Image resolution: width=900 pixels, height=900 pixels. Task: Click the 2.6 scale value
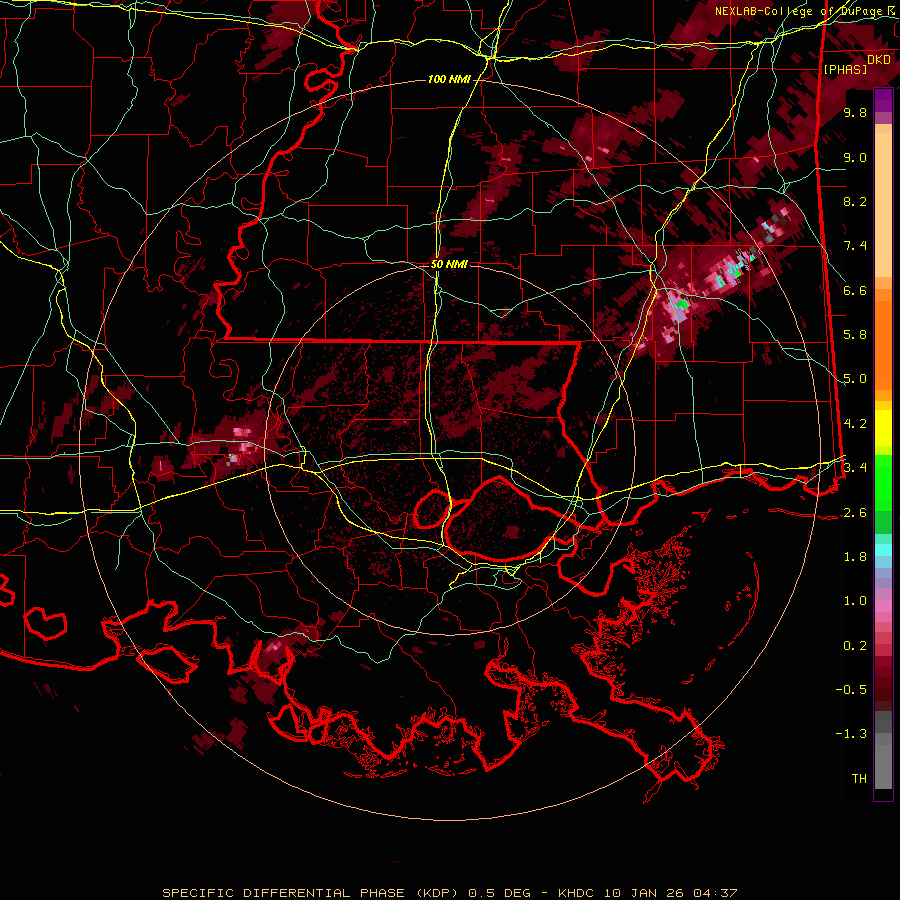(x=855, y=513)
